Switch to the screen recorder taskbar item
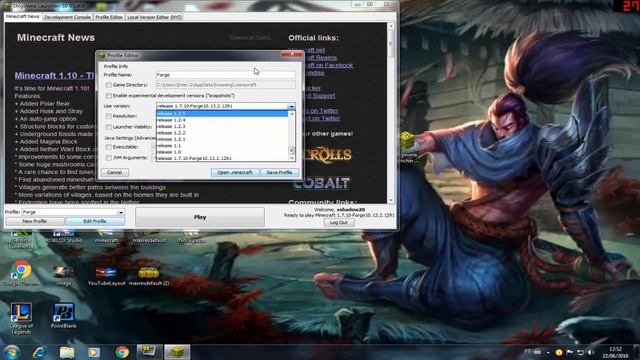640x360 pixels. point(149,352)
